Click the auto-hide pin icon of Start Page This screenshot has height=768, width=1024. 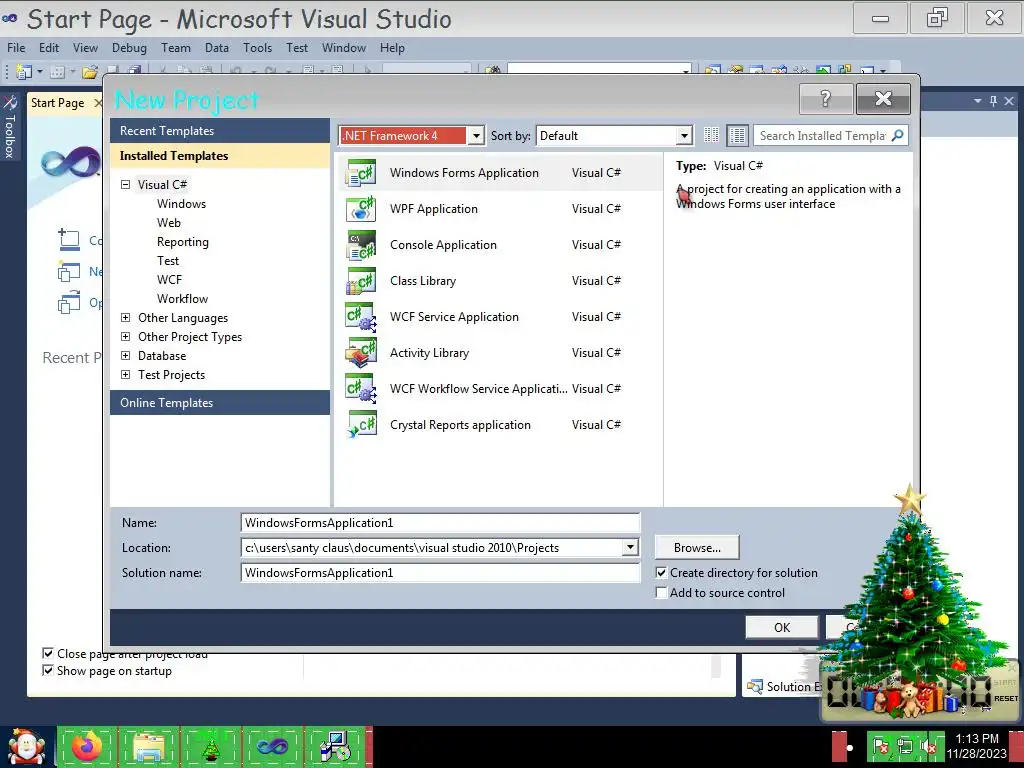(993, 101)
